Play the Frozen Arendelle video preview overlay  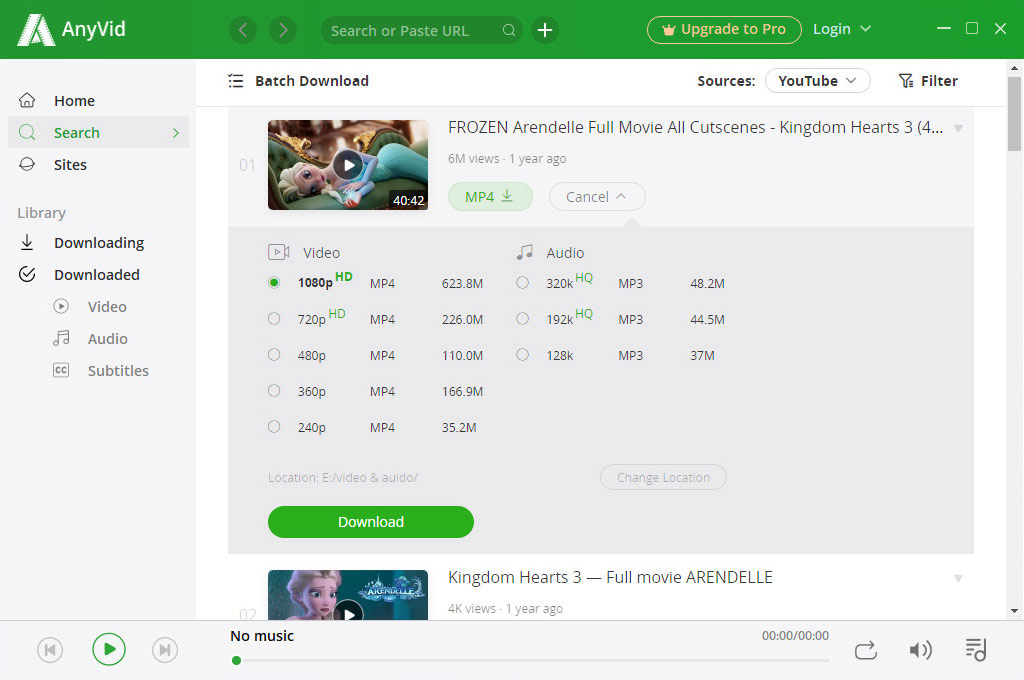[348, 165]
